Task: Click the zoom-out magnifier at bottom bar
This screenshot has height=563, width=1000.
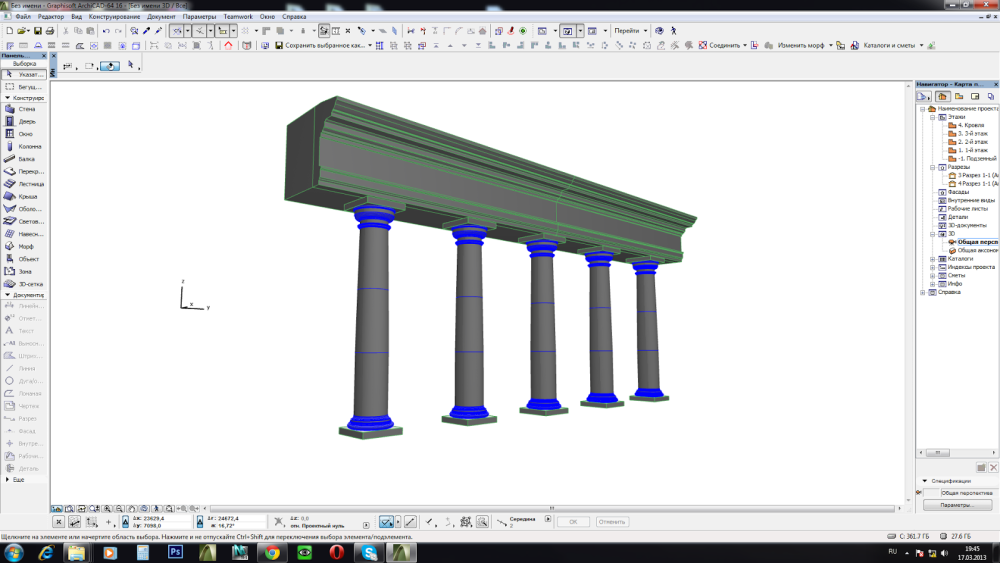Action: click(x=119, y=509)
